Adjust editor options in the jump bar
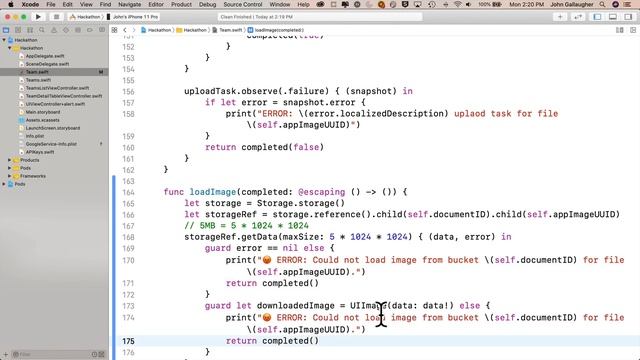640x360 pixels. pyautogui.click(x=620, y=30)
